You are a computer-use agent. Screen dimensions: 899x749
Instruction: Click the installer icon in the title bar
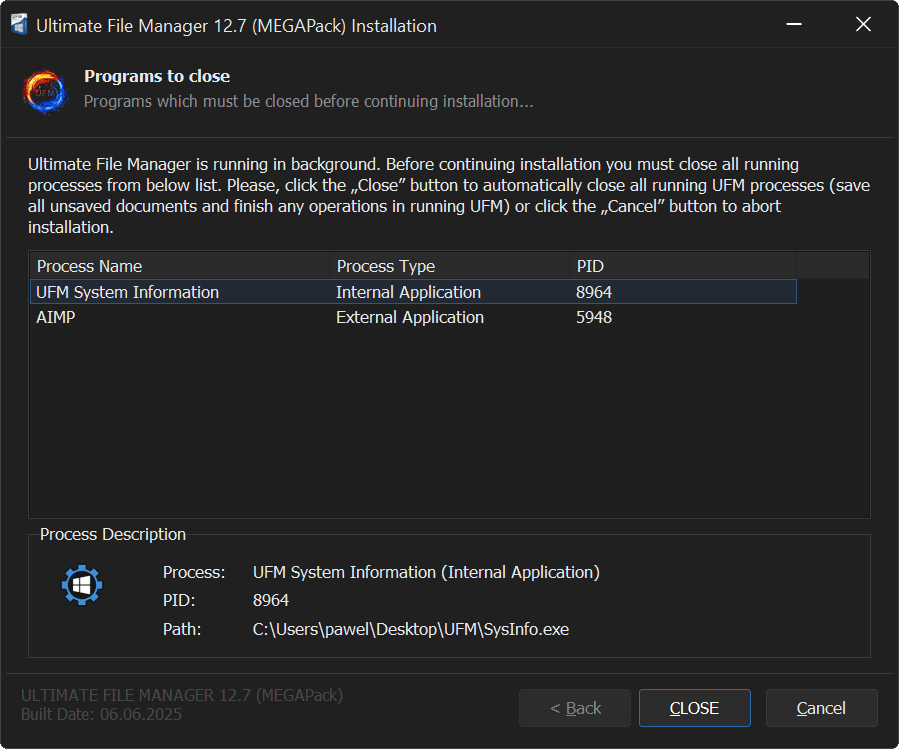(x=19, y=25)
